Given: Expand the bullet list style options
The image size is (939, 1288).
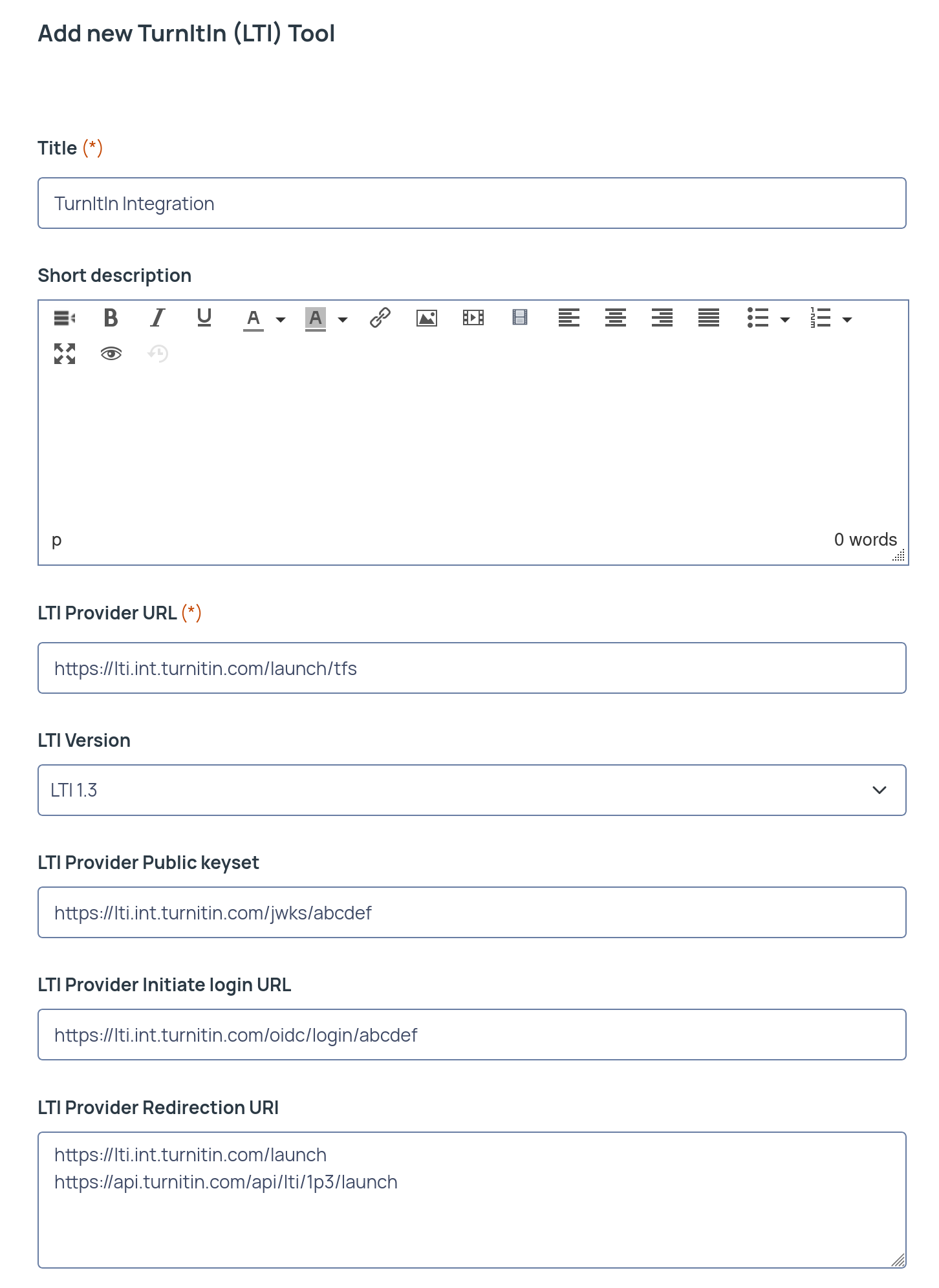Looking at the screenshot, I should click(x=785, y=319).
